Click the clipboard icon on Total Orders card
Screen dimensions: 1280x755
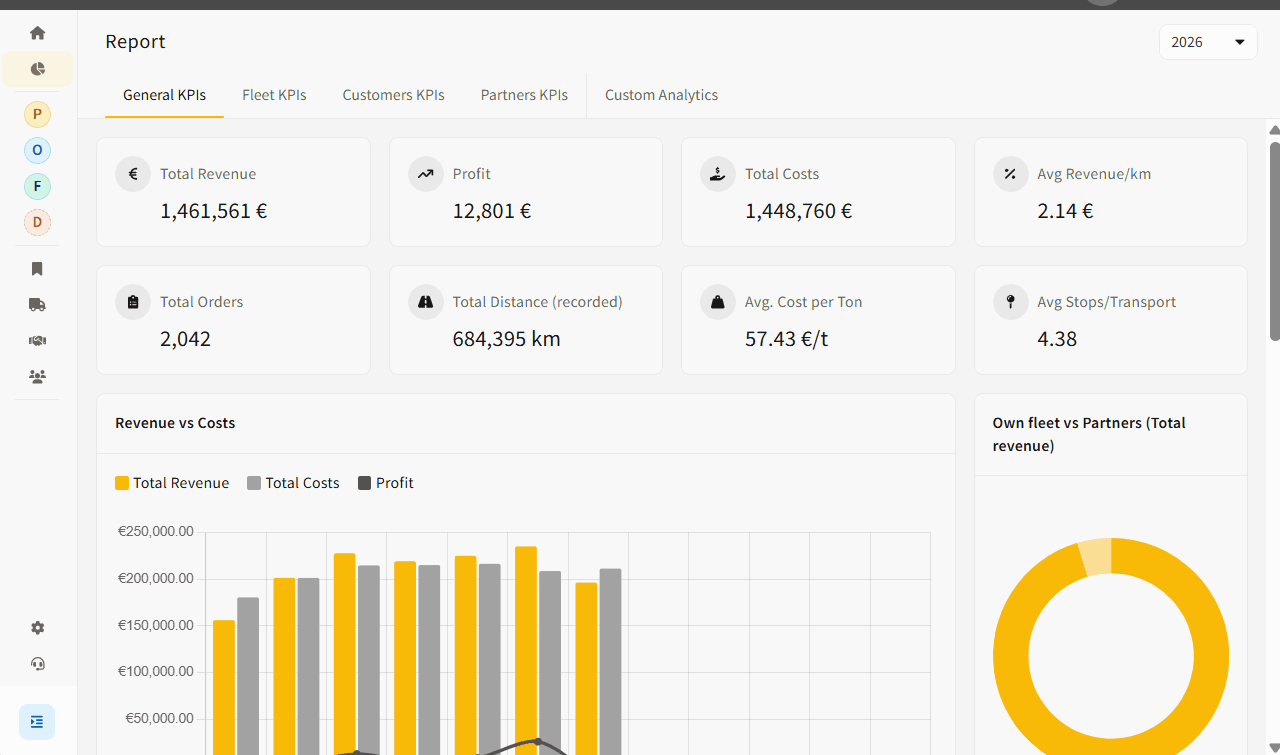133,302
